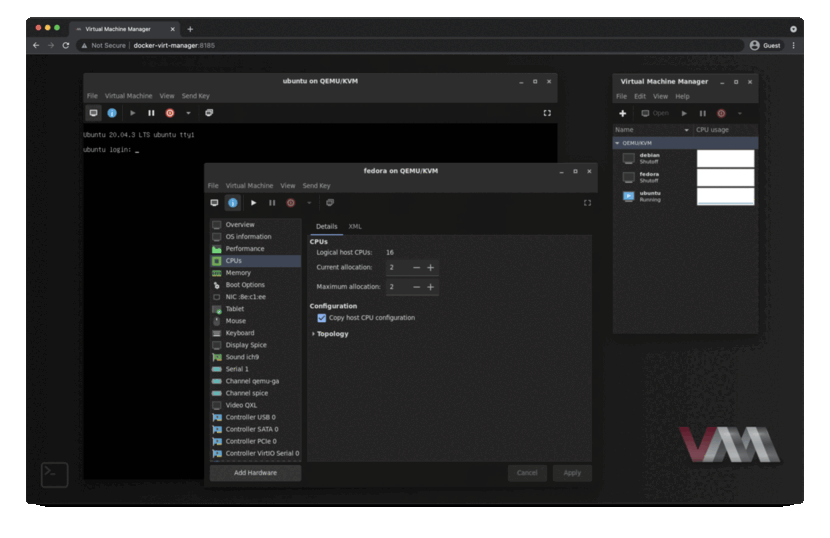Click the Current allocation value field

398,268
